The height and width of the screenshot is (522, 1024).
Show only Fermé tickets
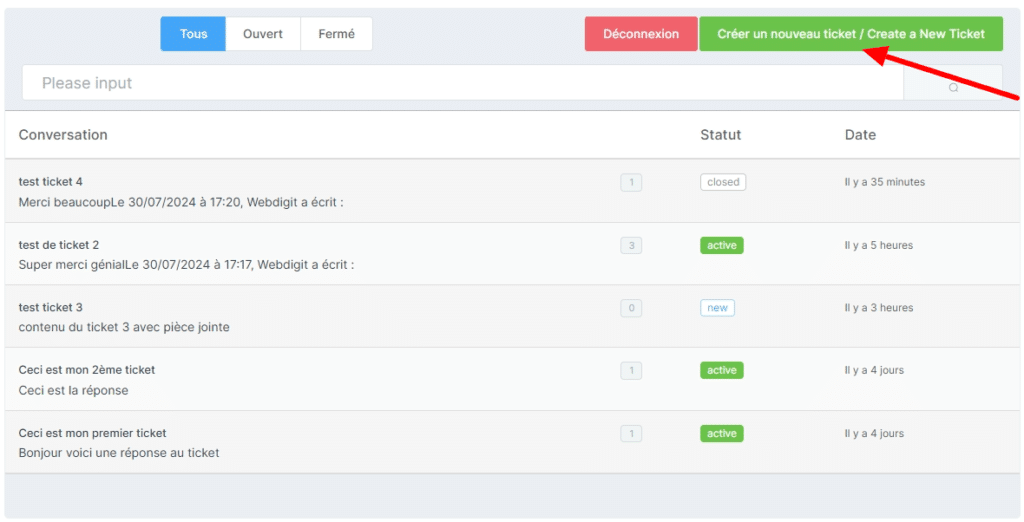pyautogui.click(x=336, y=34)
